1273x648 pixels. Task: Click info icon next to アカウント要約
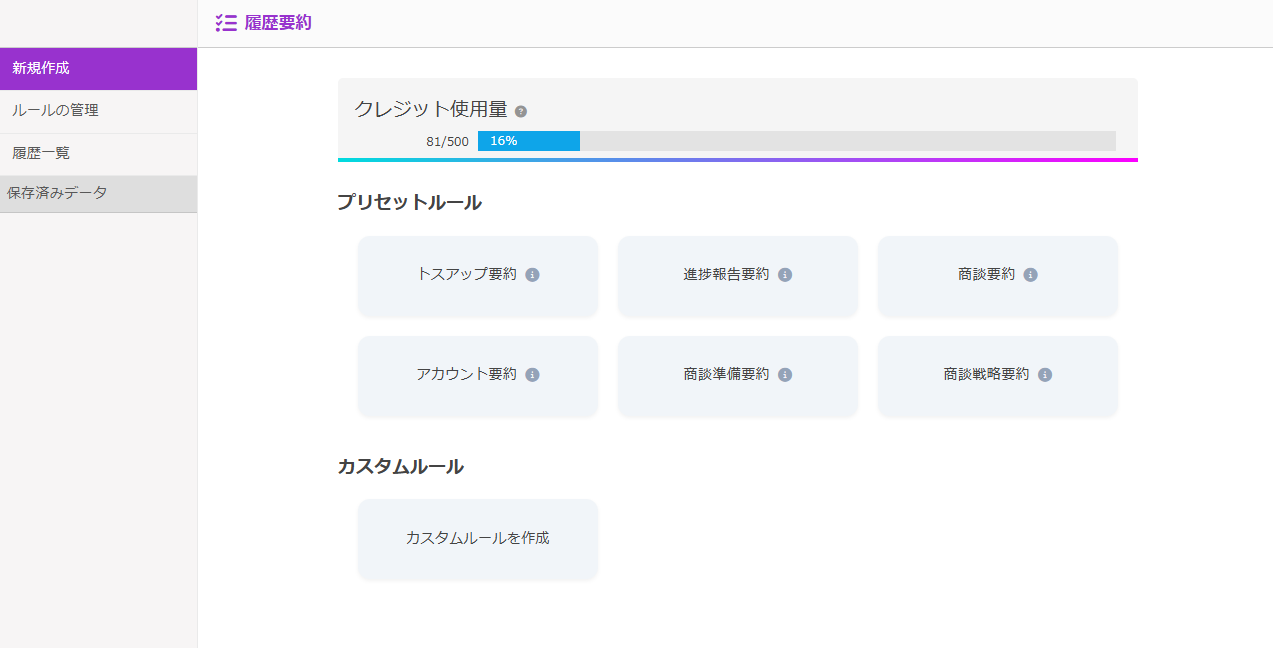(532, 375)
